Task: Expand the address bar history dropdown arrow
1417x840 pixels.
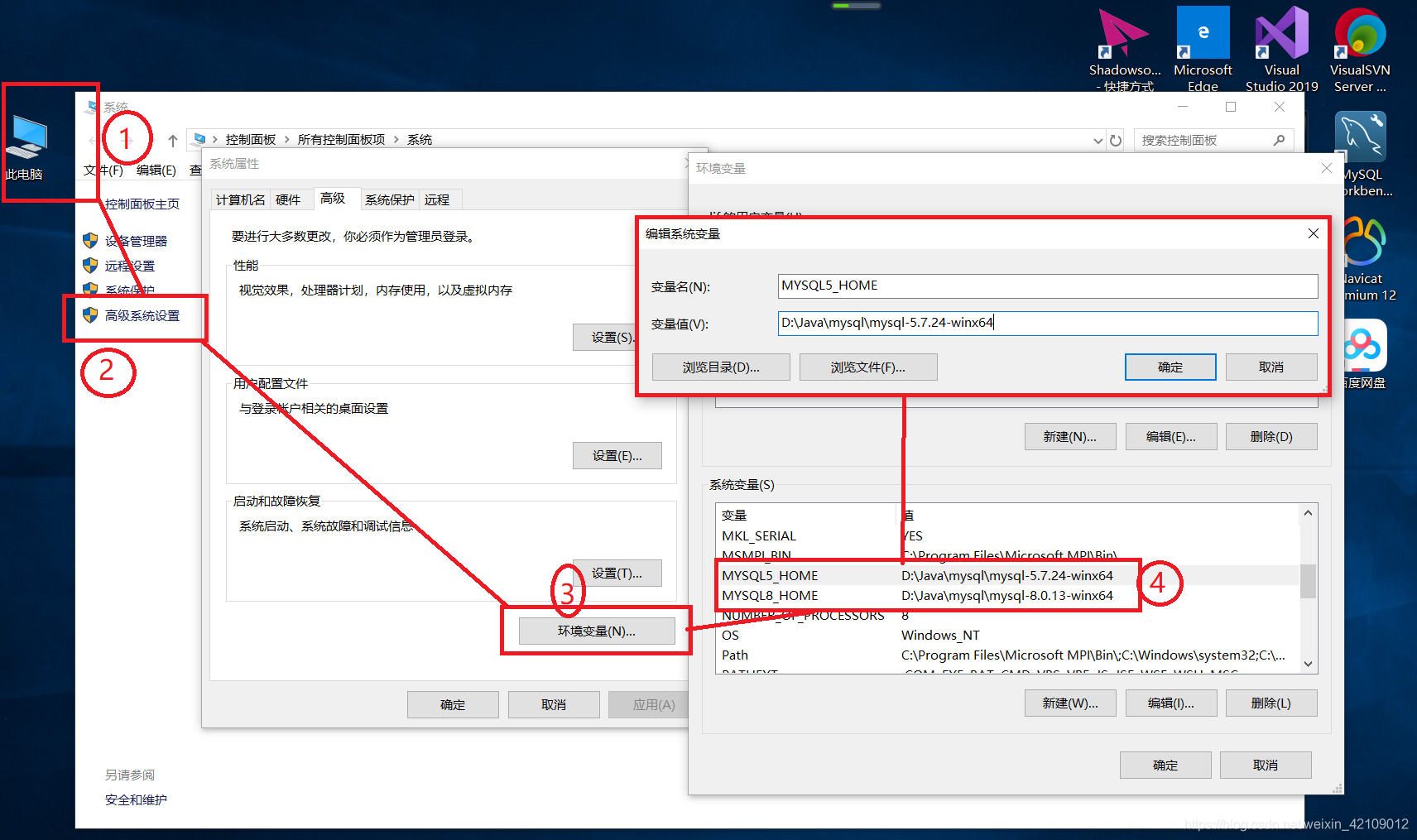Action: (1098, 141)
